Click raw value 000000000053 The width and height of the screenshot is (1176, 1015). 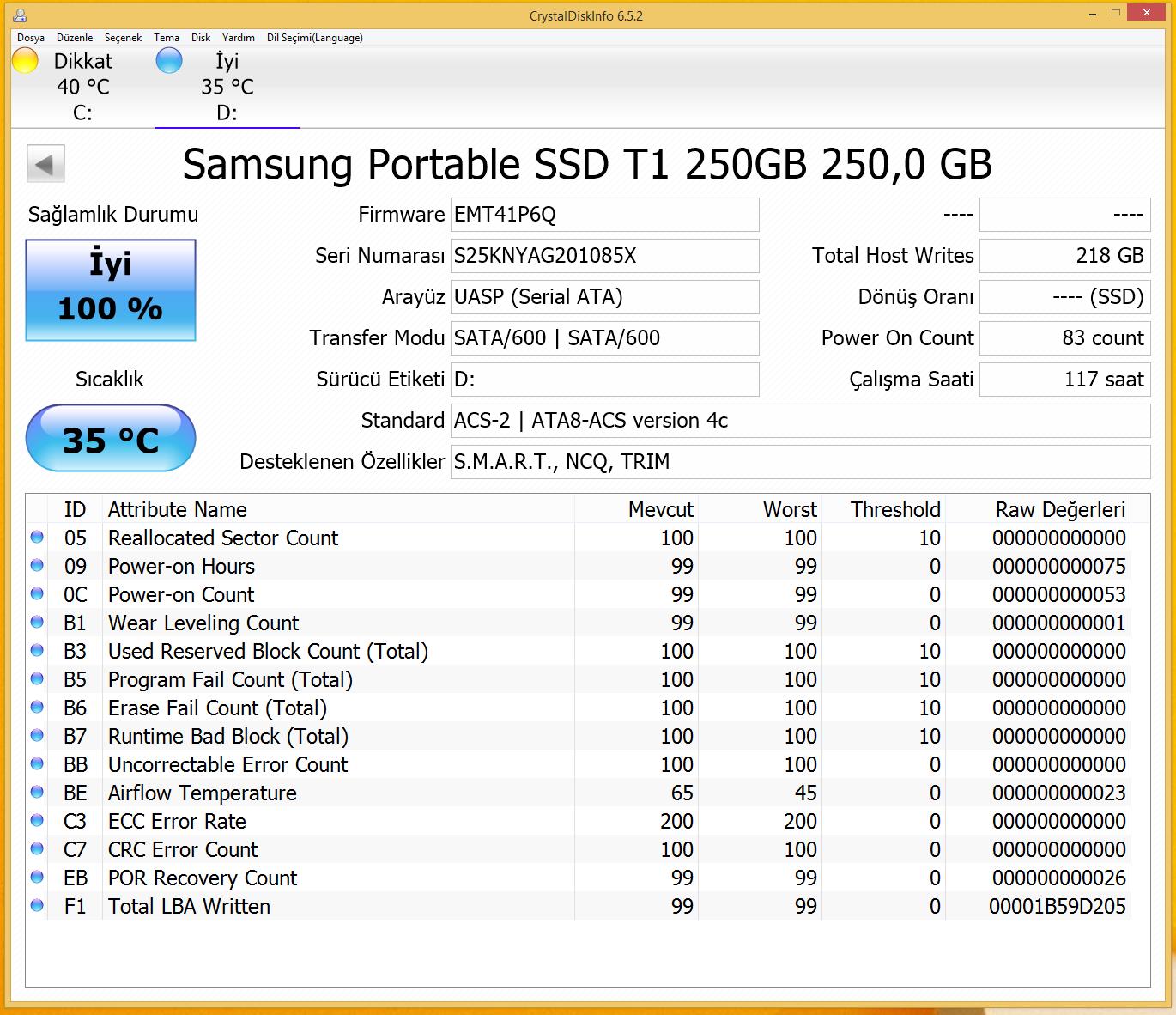pyautogui.click(x=1059, y=594)
